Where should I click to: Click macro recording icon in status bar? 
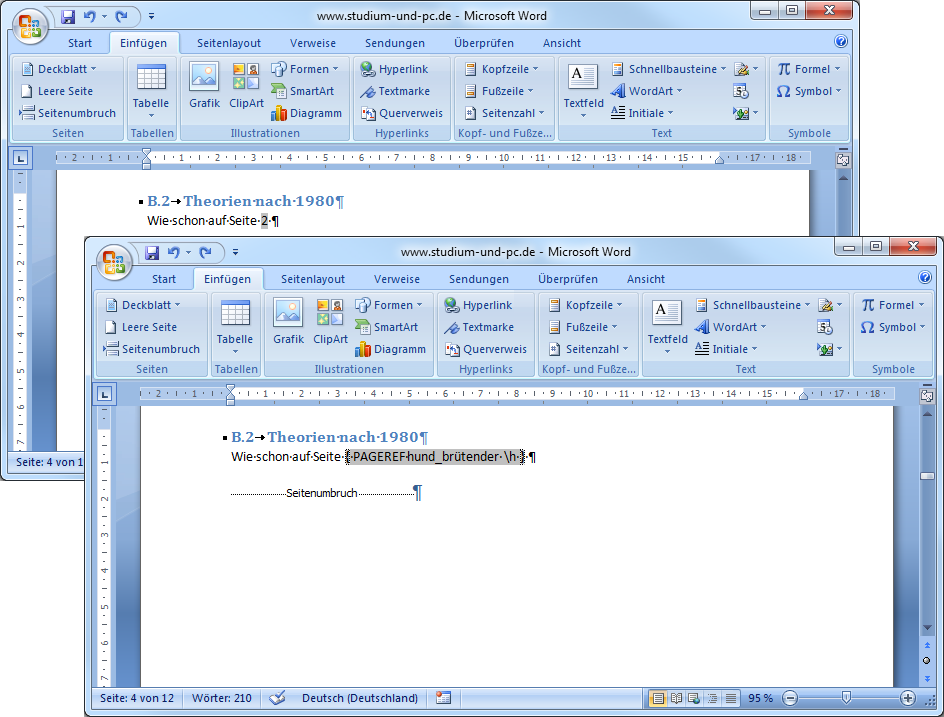(444, 698)
